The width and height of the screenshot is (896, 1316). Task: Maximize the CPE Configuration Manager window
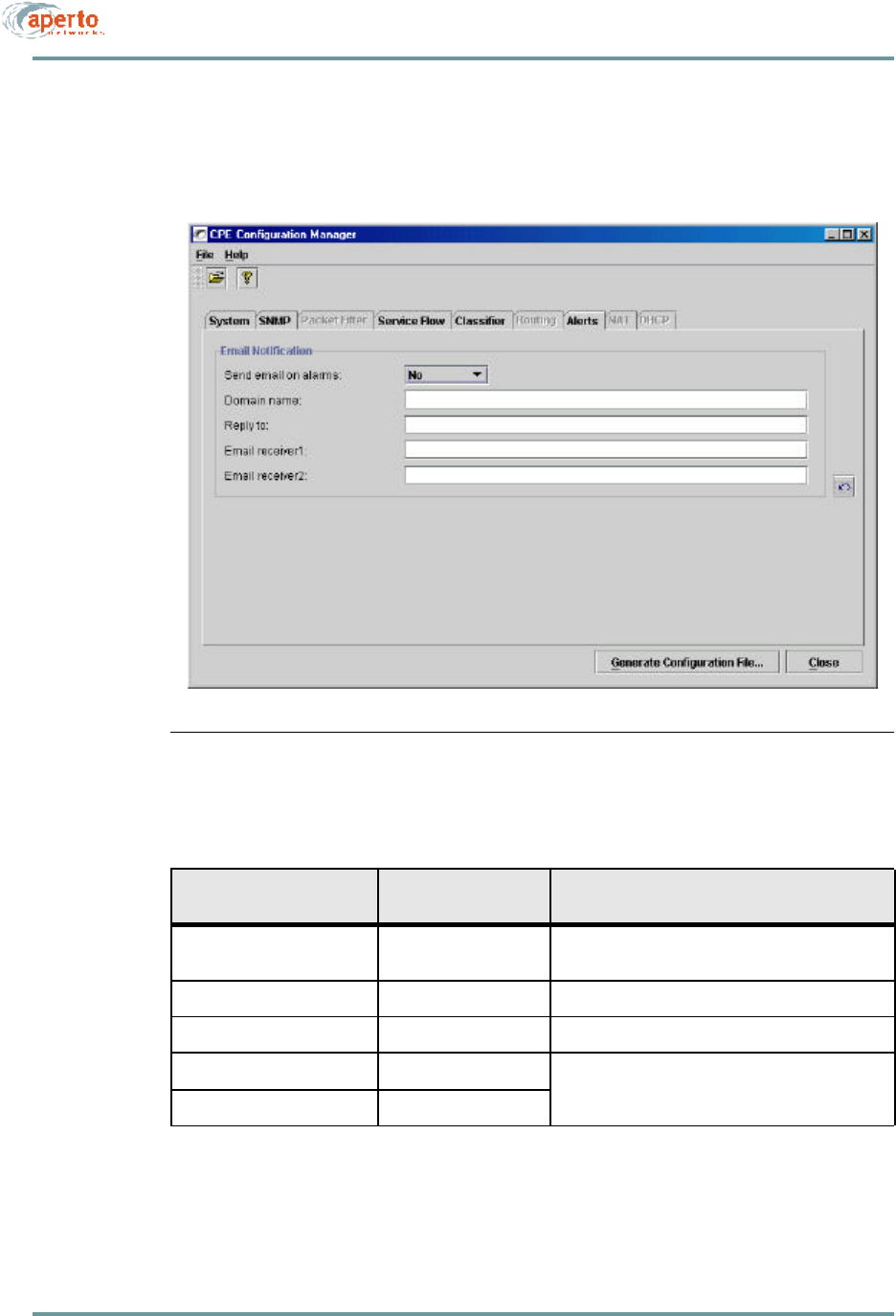(x=848, y=234)
